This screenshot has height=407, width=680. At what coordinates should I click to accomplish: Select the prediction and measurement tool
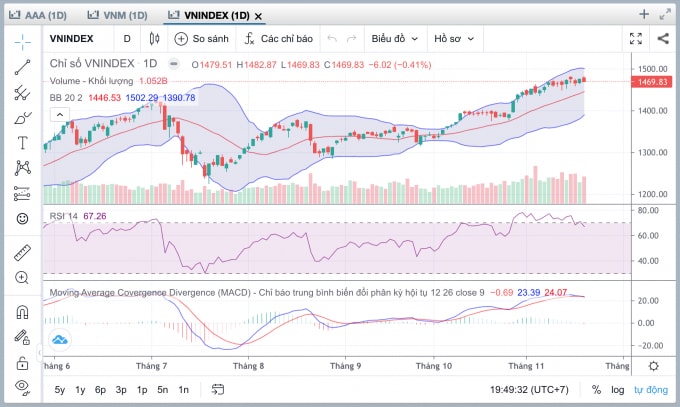[x=23, y=194]
